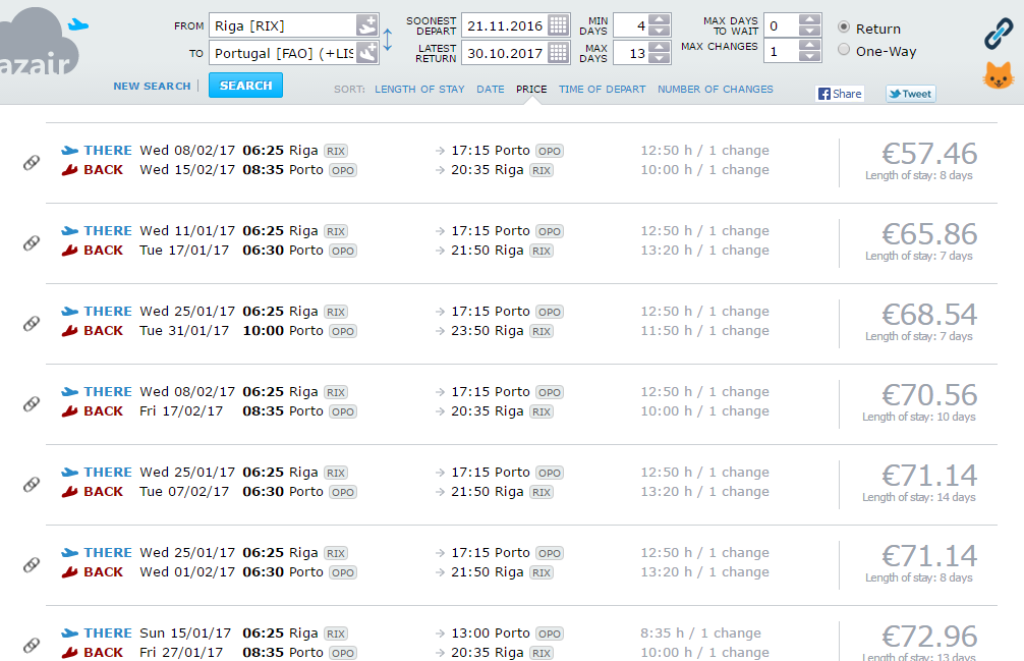Select the One-Way trip option

click(844, 50)
